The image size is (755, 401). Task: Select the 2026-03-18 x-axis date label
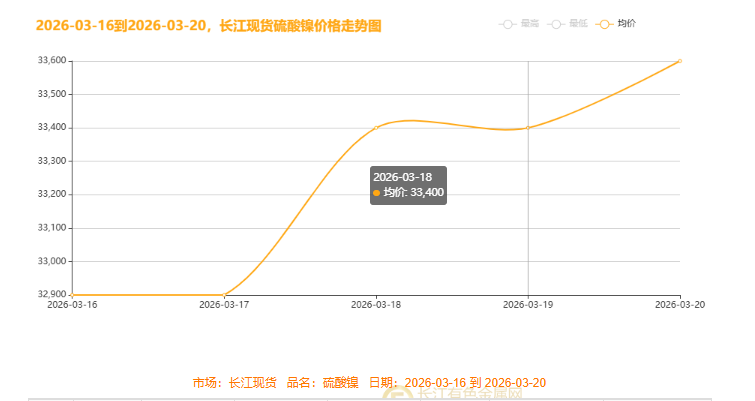point(376,305)
